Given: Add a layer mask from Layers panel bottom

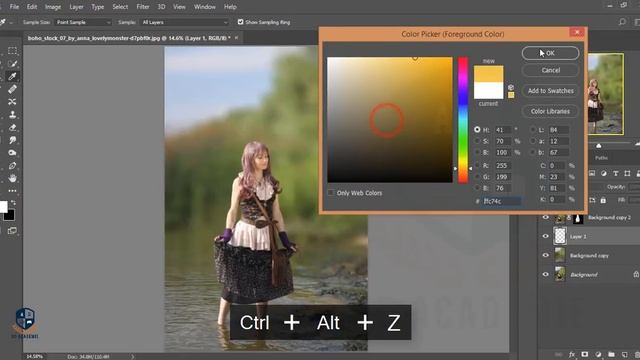Looking at the screenshot, I should (585, 354).
